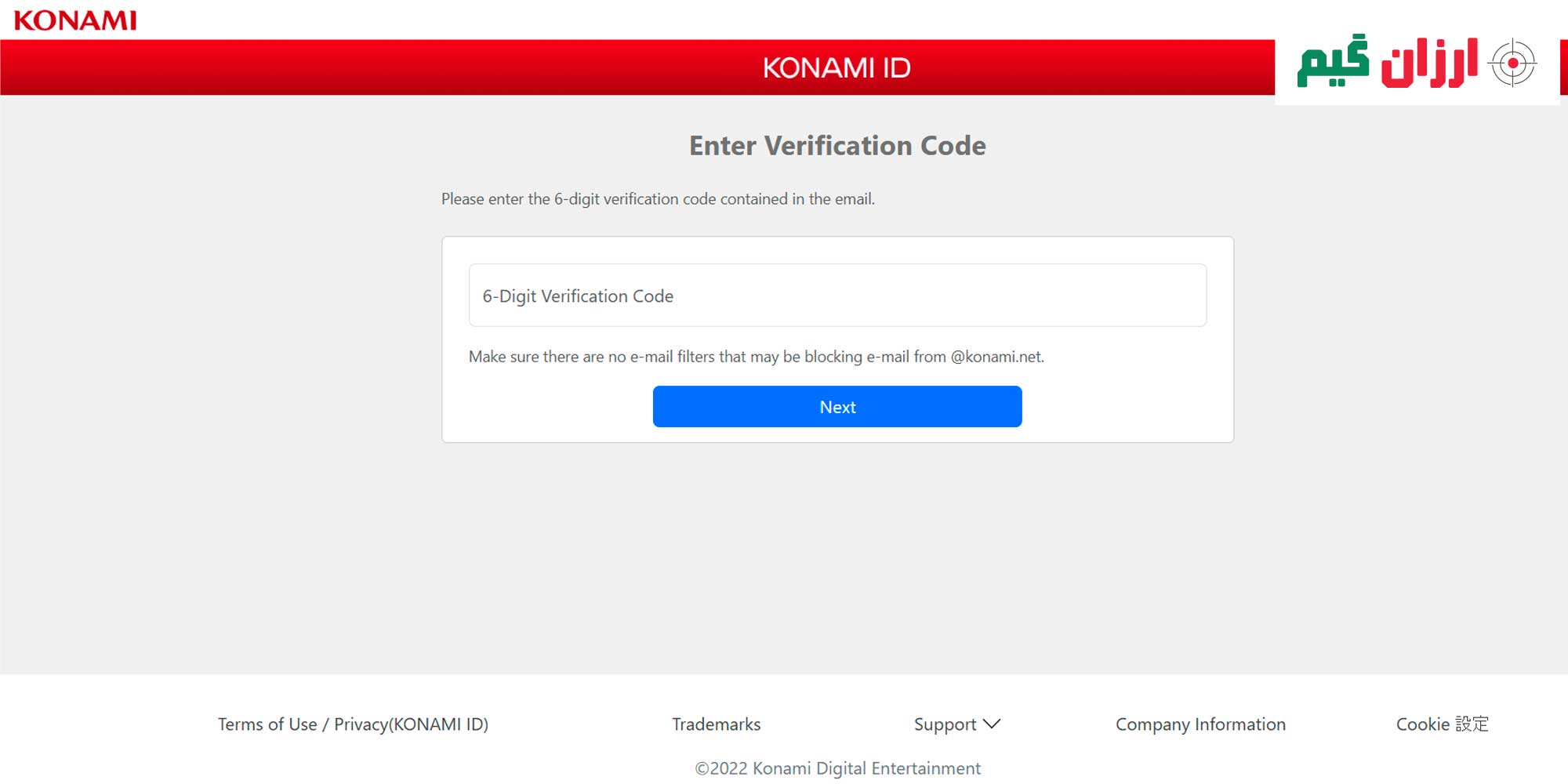This screenshot has width=1568, height=784.
Task: Open the Trademarks footer link
Action: [716, 724]
